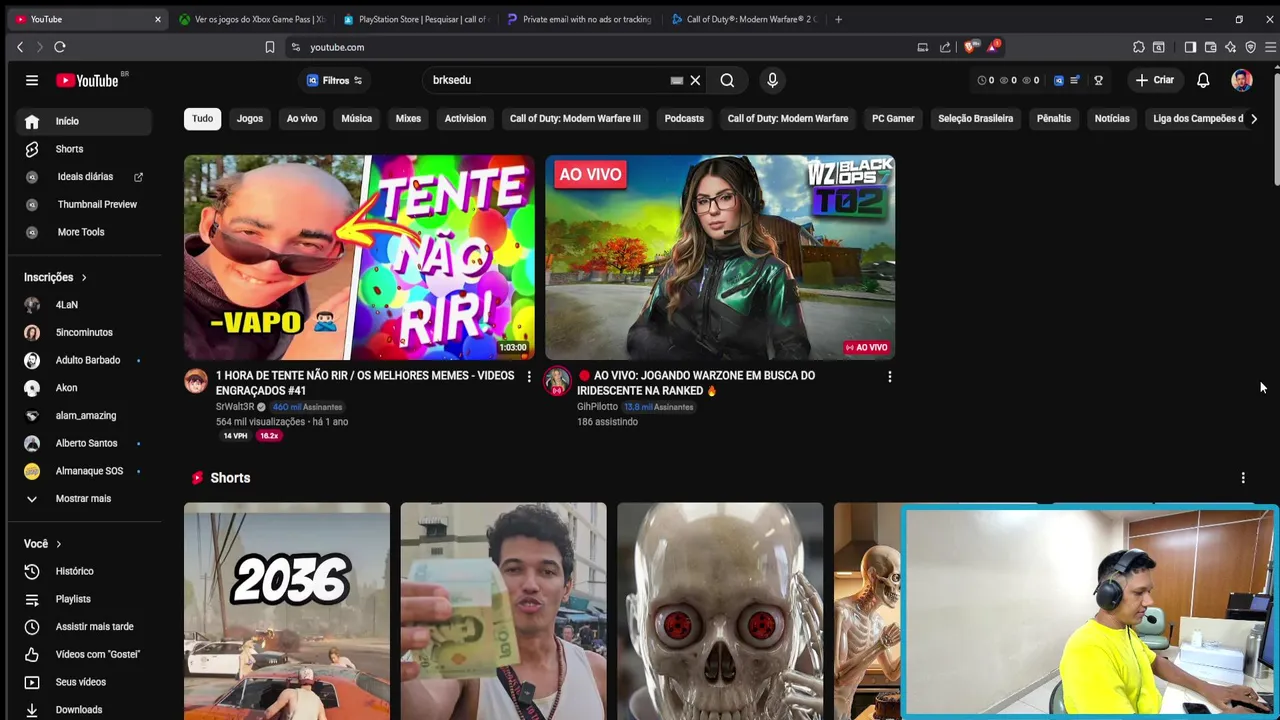Click the share page icon in address bar
Image resolution: width=1280 pixels, height=720 pixels.
coord(945,47)
